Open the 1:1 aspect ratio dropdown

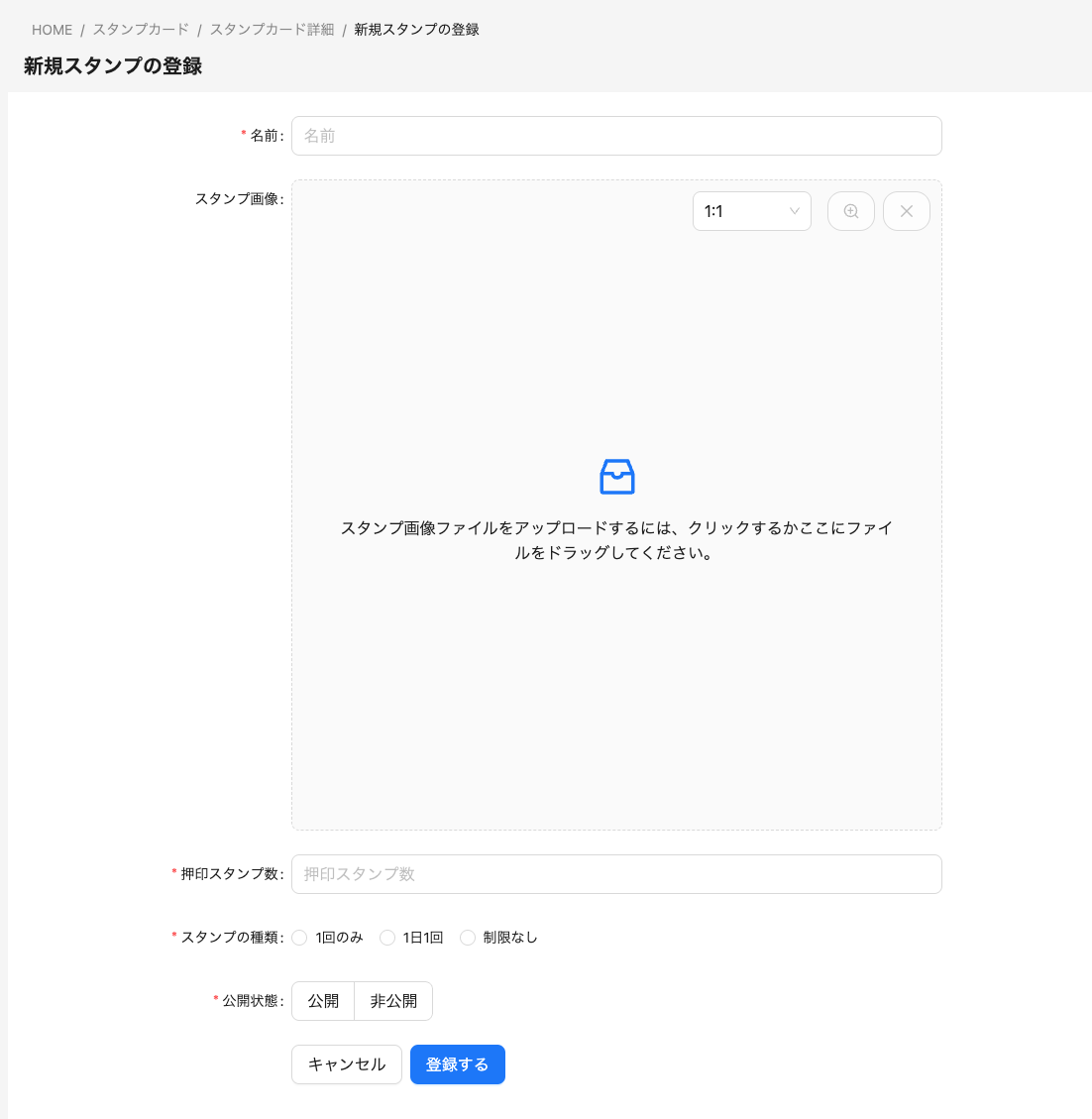(x=750, y=211)
